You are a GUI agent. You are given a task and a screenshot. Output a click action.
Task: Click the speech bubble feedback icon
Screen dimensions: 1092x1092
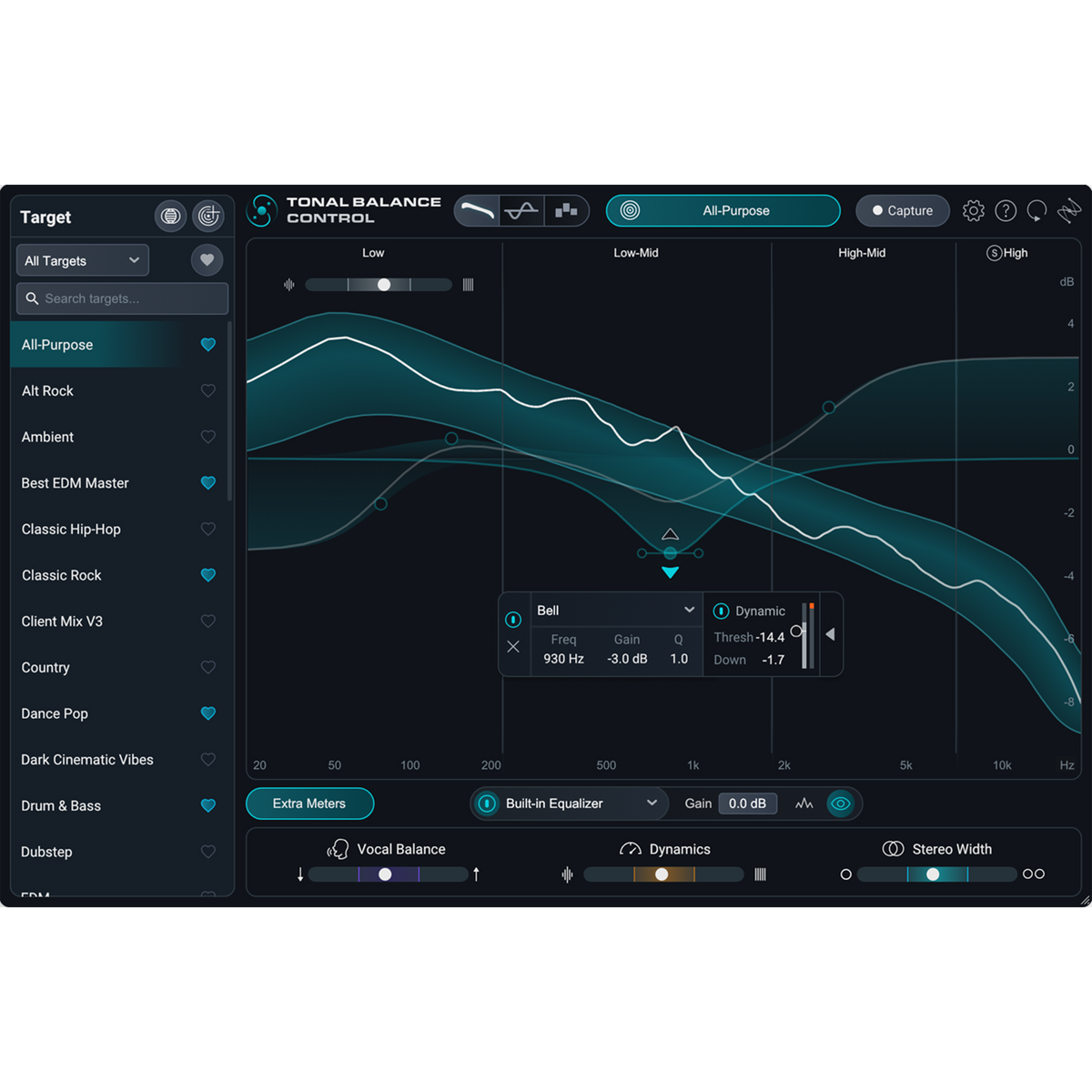click(x=1036, y=211)
